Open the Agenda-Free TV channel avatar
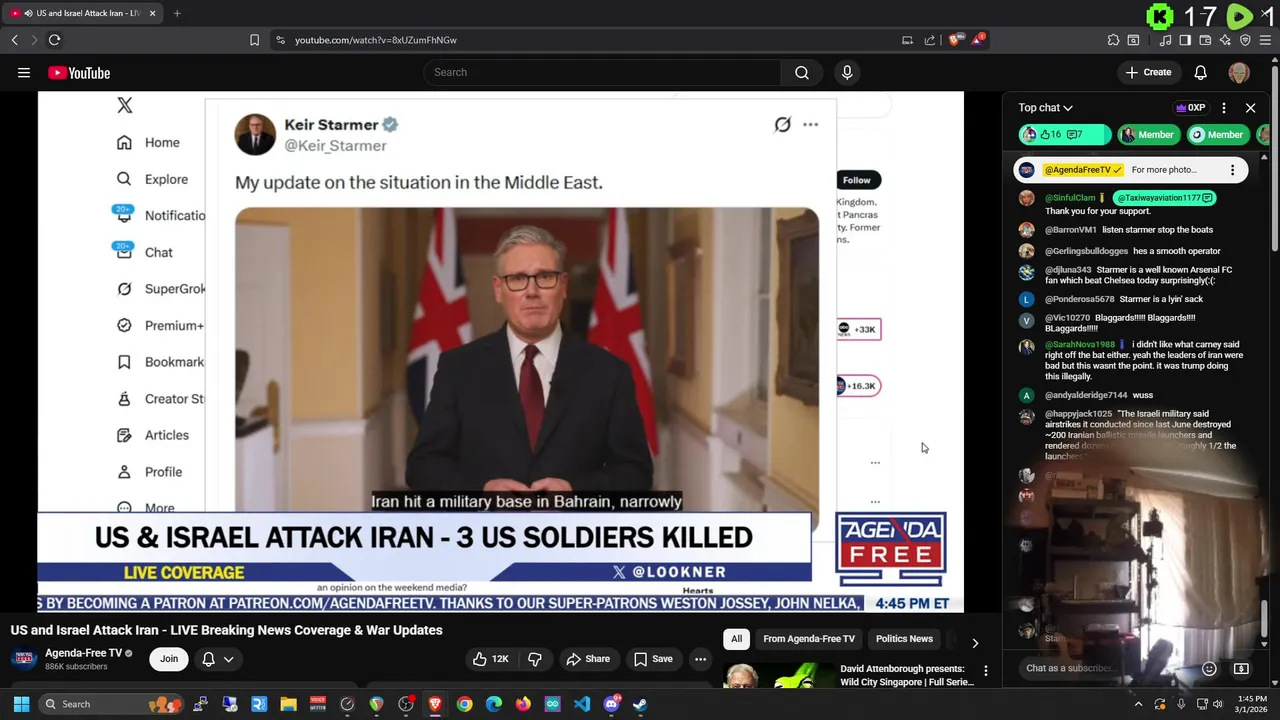Image resolution: width=1280 pixels, height=720 pixels. pyautogui.click(x=25, y=659)
